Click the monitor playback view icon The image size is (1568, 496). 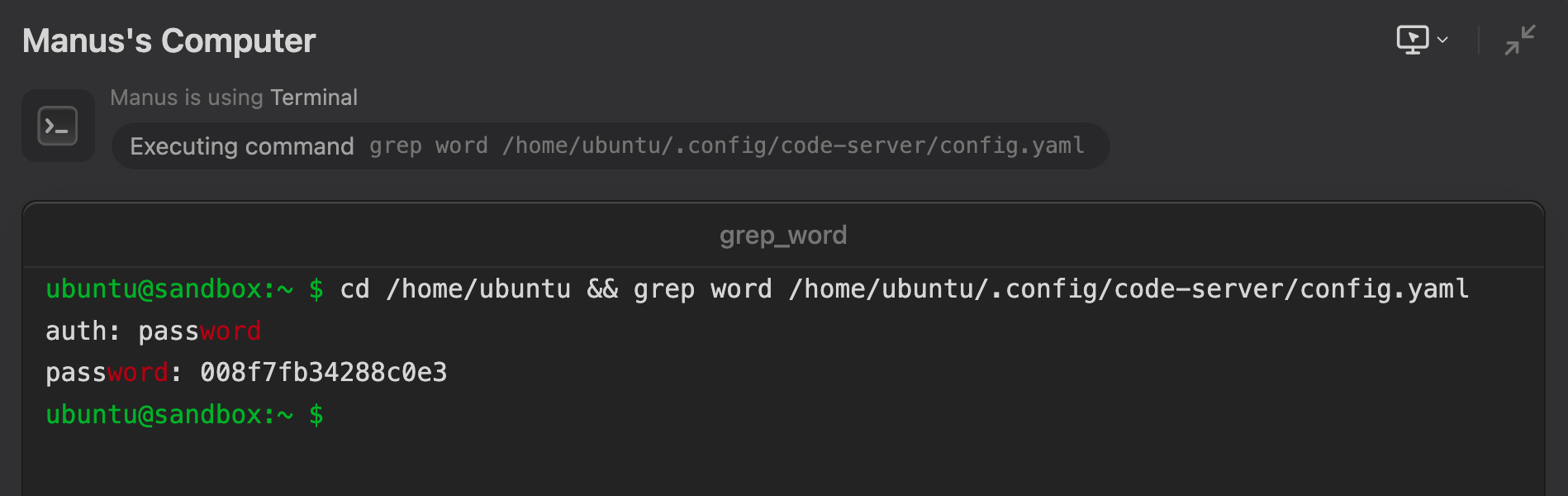coord(1412,40)
